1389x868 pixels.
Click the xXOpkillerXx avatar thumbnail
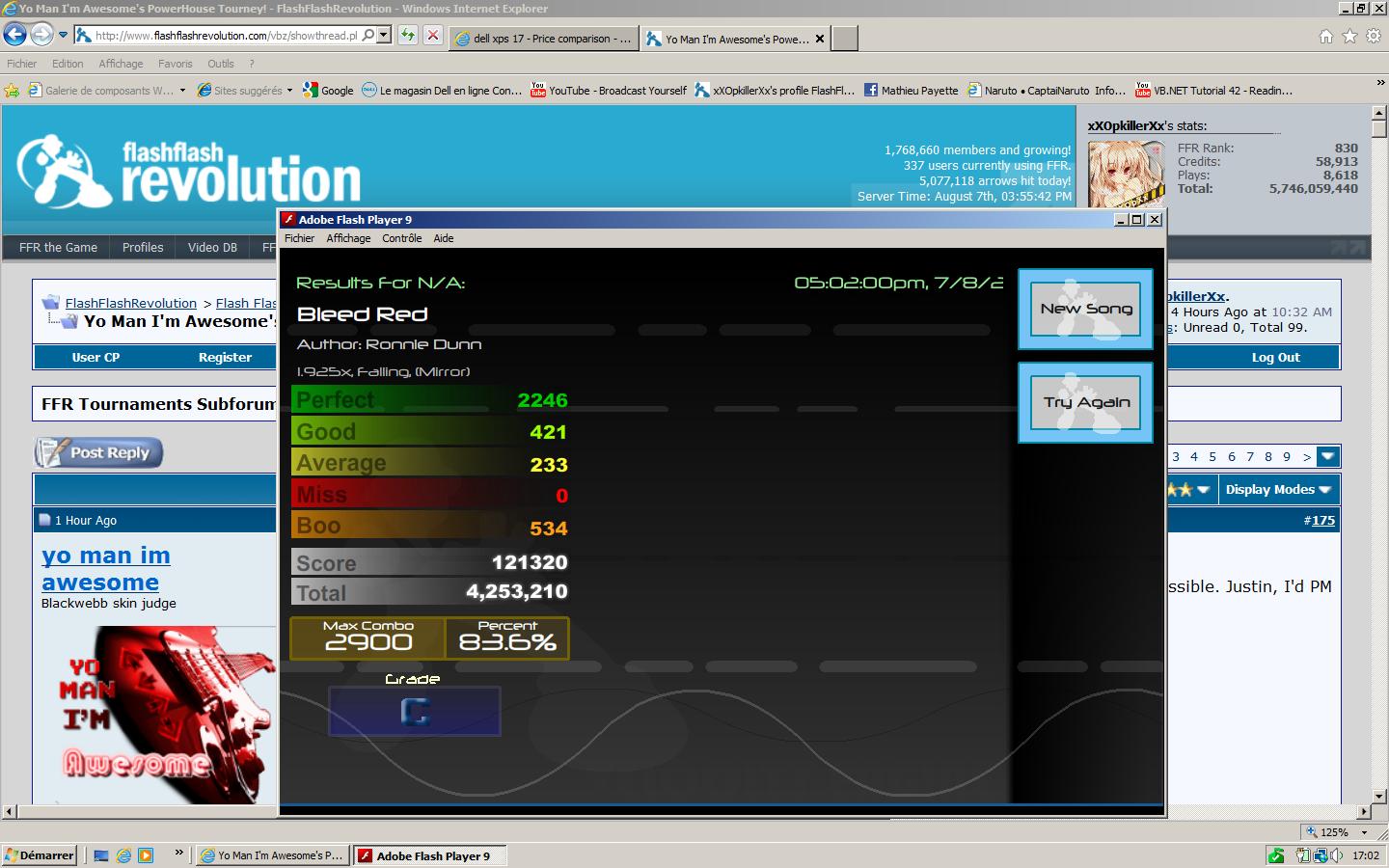click(1127, 174)
